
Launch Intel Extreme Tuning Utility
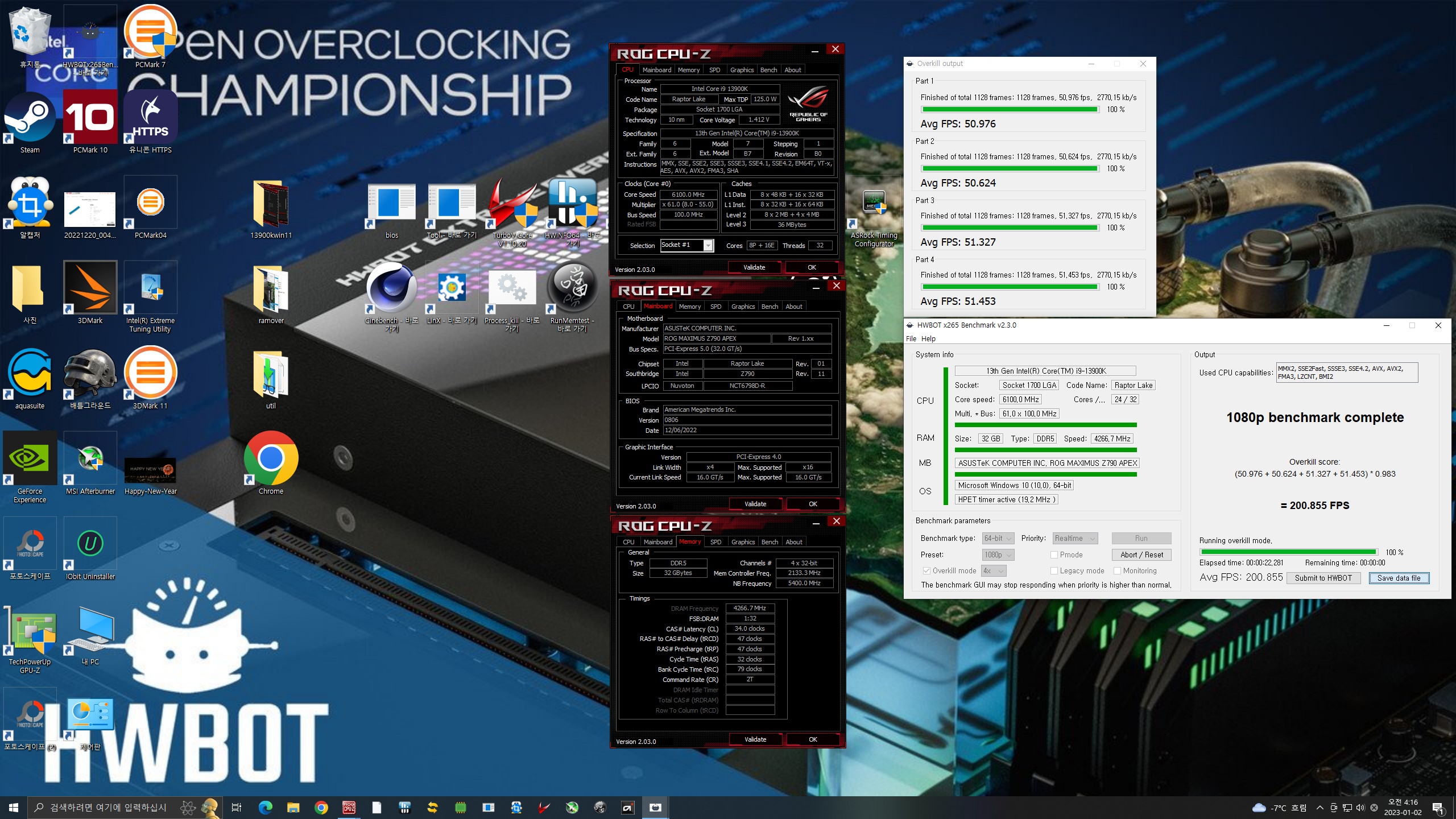coord(150,297)
